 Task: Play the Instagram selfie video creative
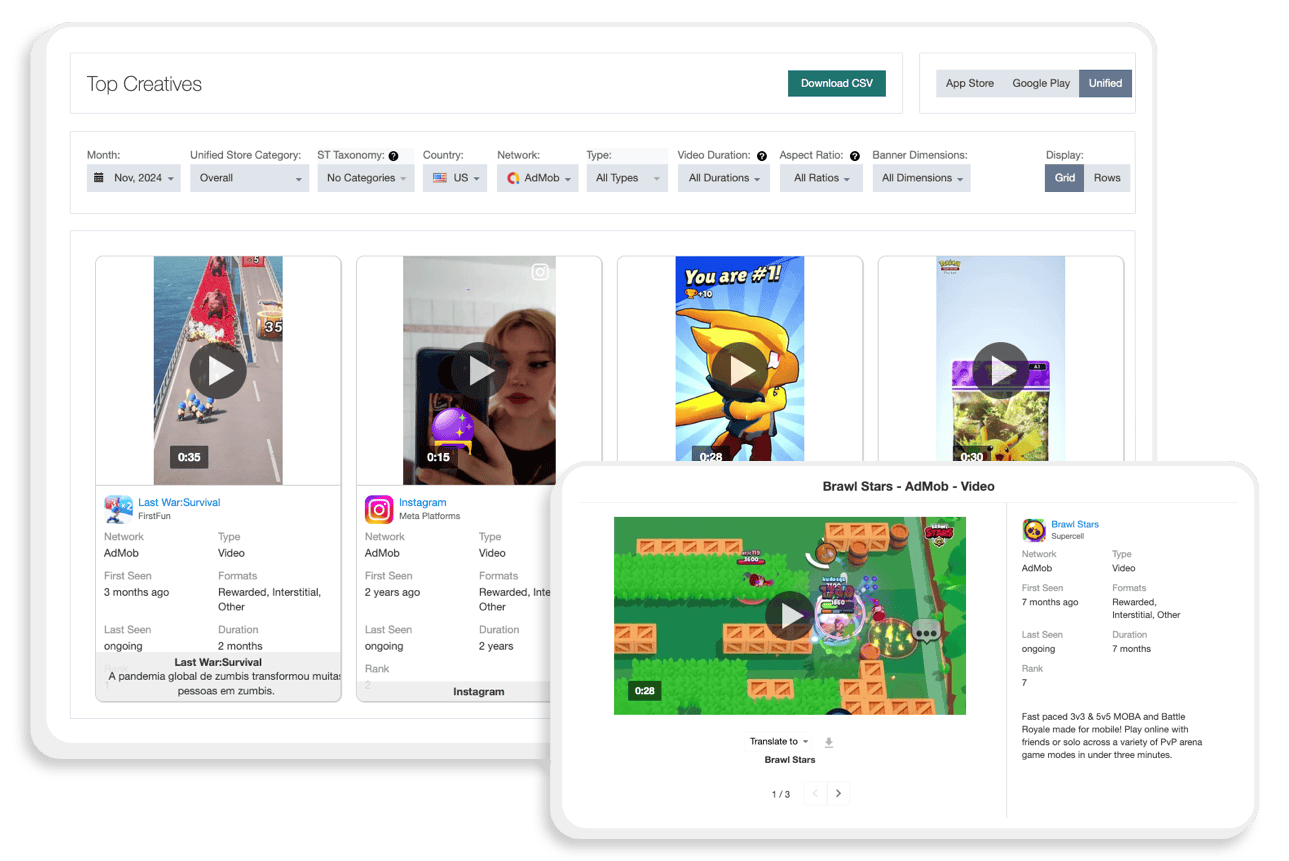479,371
